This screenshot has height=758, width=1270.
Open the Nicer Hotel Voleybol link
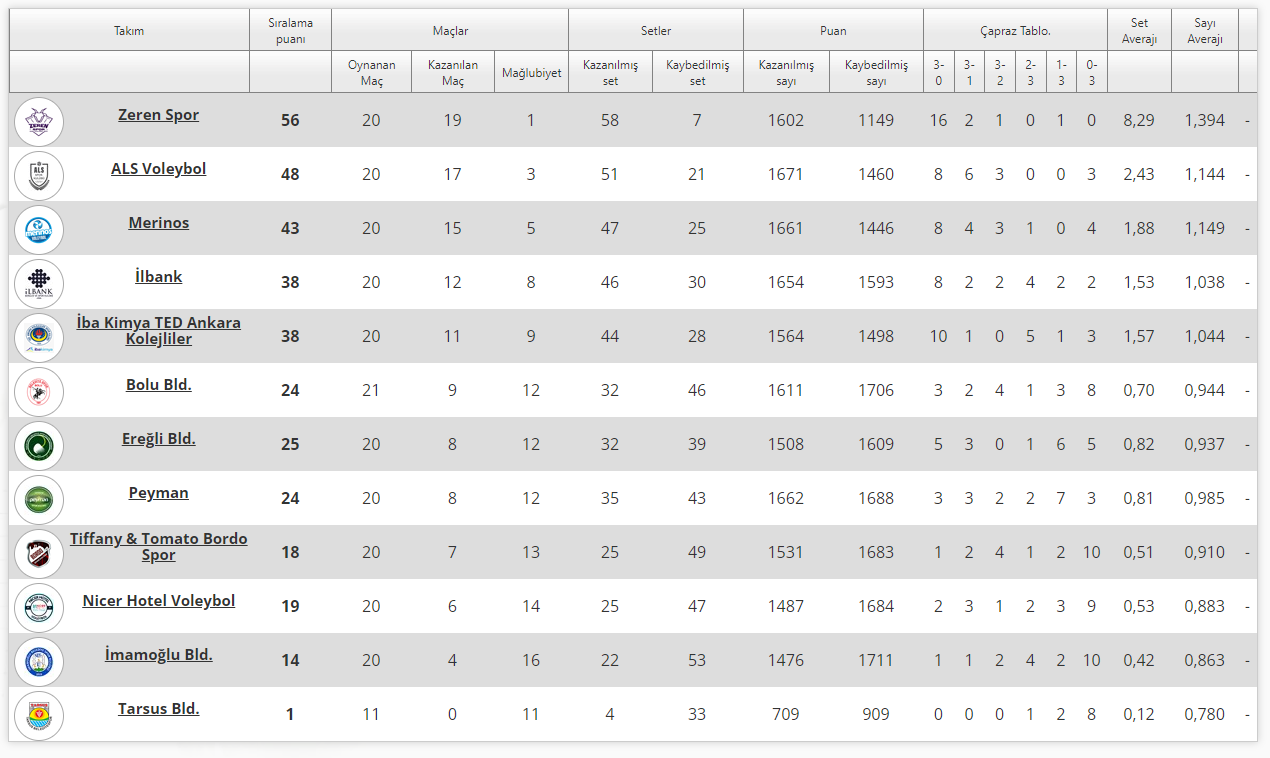[x=159, y=601]
